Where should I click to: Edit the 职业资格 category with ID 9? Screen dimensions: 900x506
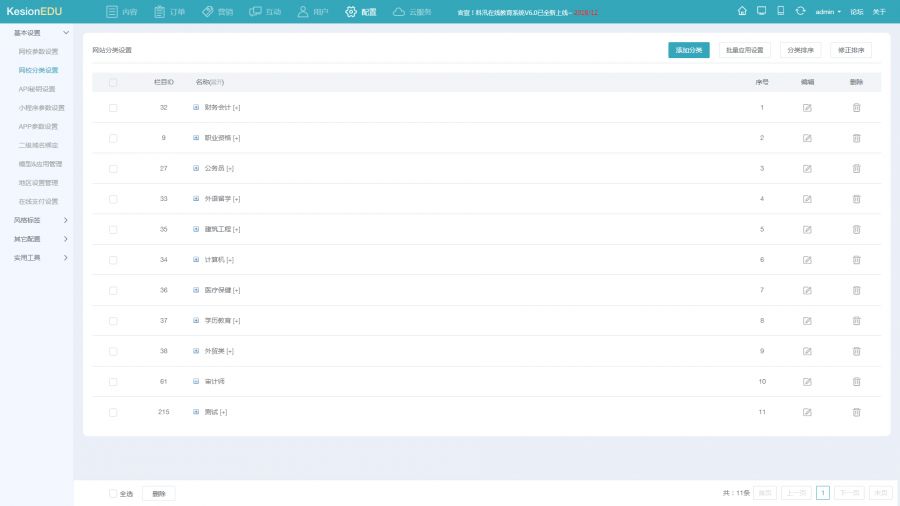click(807, 138)
